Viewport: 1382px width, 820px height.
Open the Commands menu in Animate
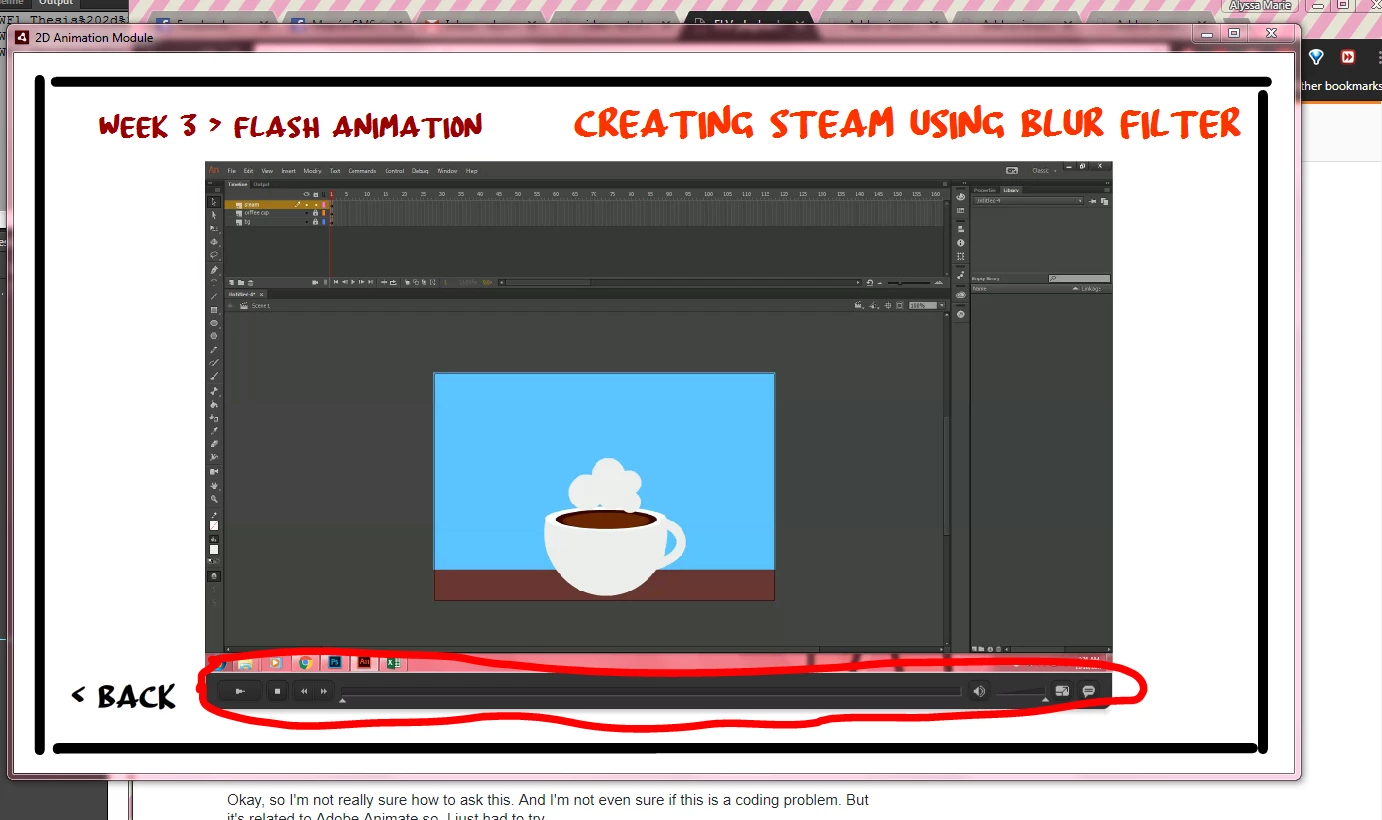coord(362,171)
